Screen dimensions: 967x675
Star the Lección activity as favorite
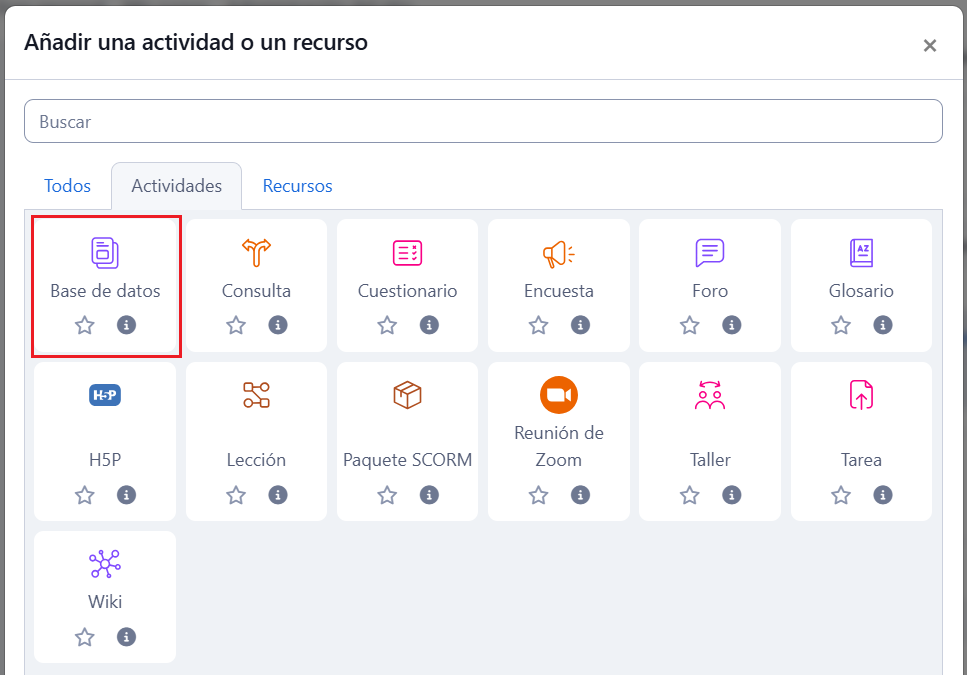[236, 495]
